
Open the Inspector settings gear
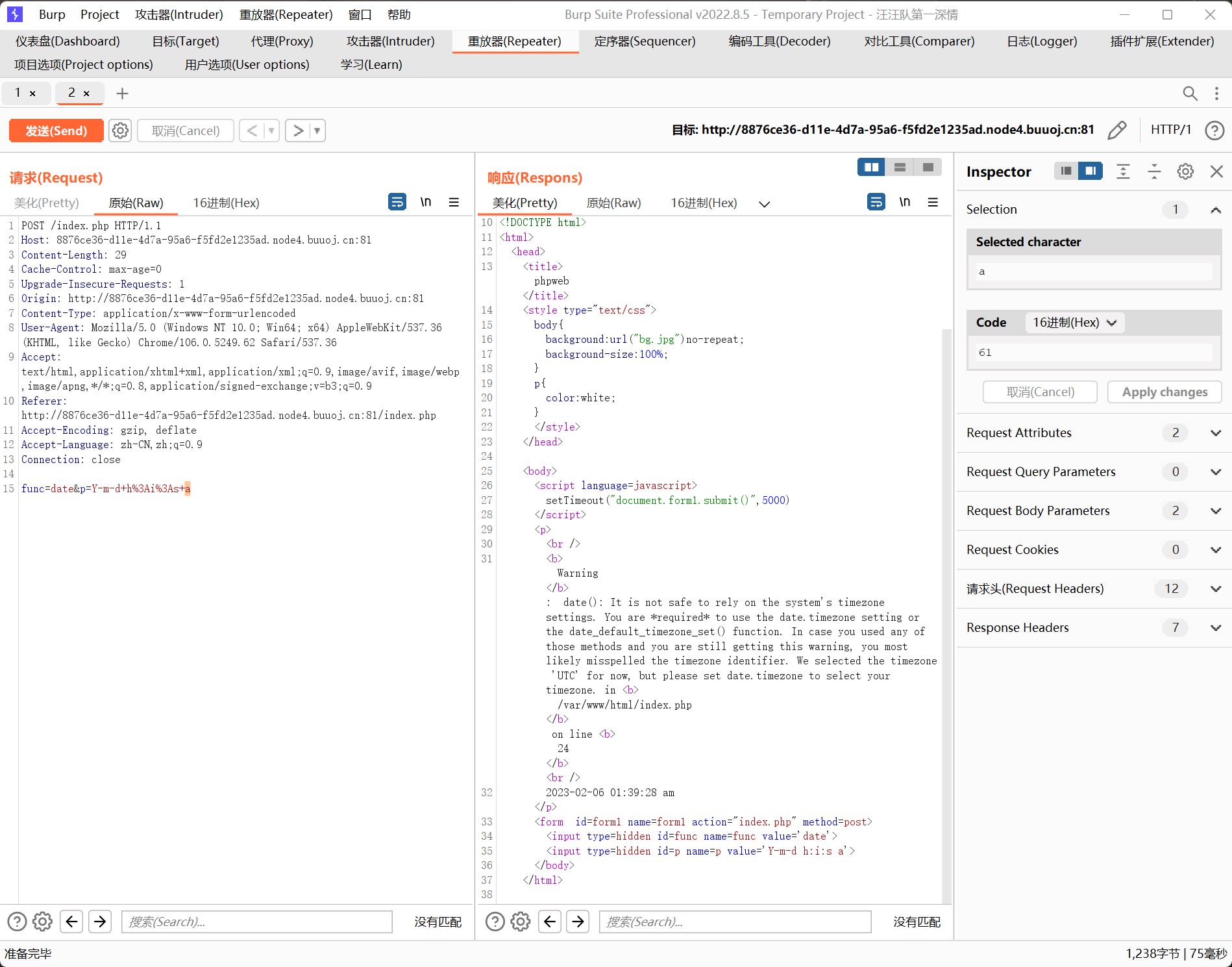click(1185, 171)
